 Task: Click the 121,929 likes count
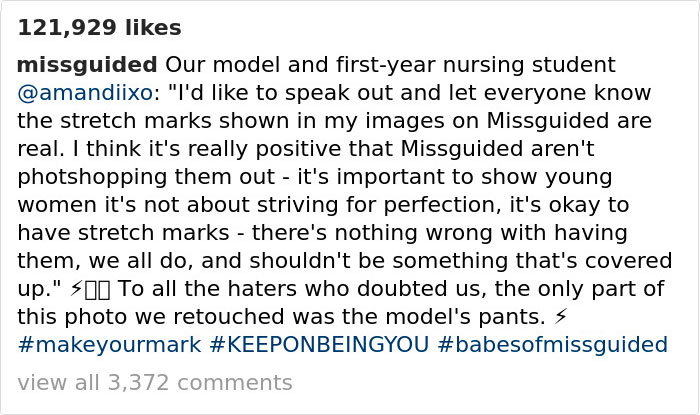99,28
